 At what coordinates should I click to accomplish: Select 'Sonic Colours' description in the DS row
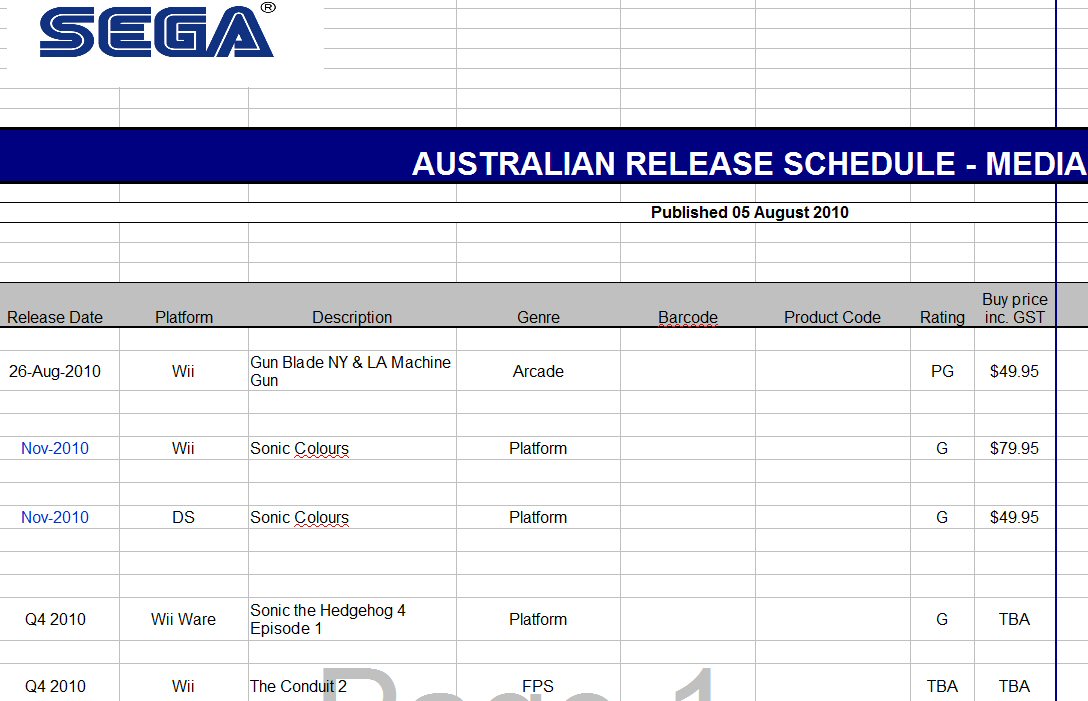coord(352,517)
